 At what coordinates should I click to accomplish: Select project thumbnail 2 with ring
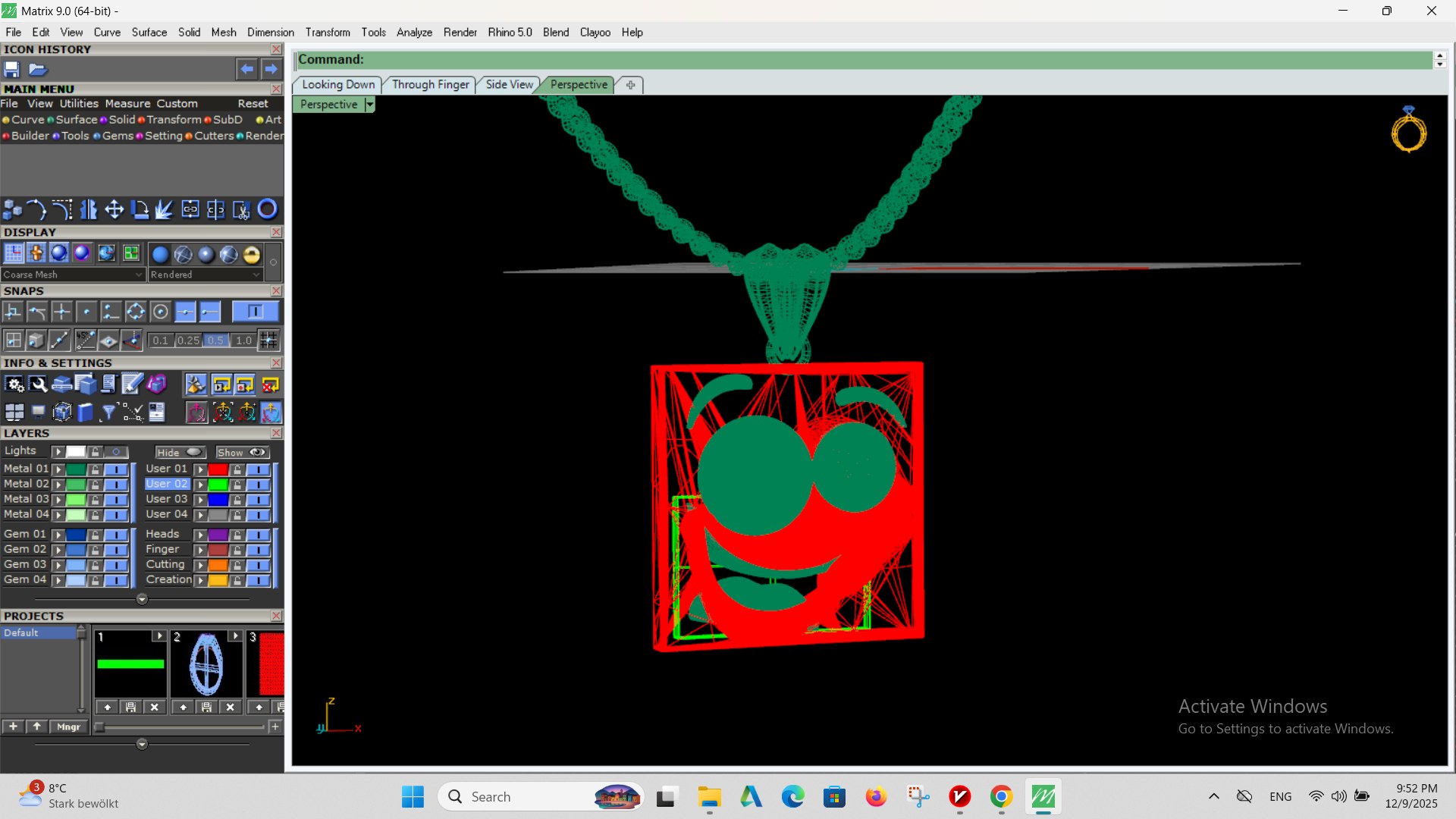(x=206, y=664)
